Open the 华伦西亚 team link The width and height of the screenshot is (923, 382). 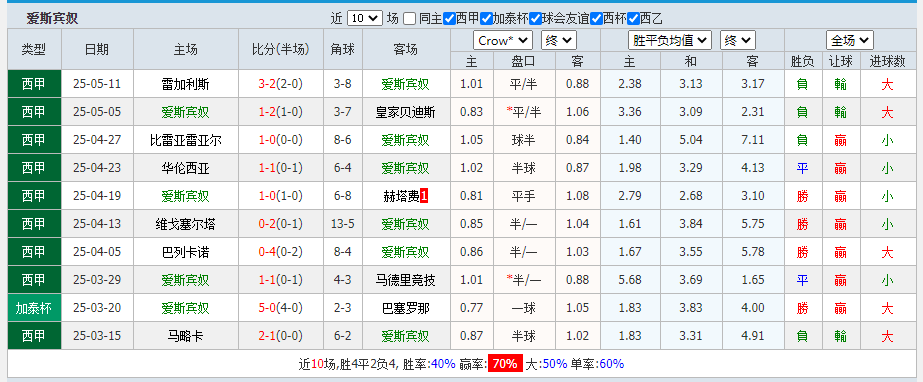click(x=185, y=168)
